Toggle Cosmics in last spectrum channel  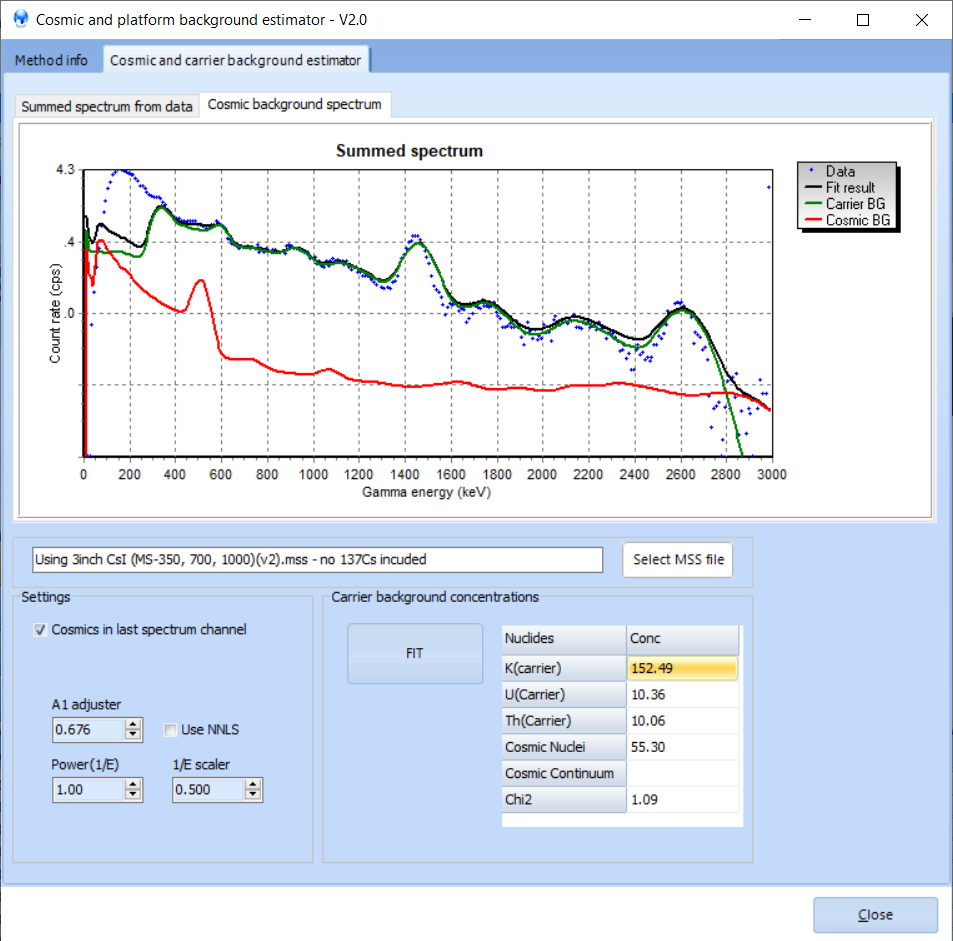pos(41,630)
